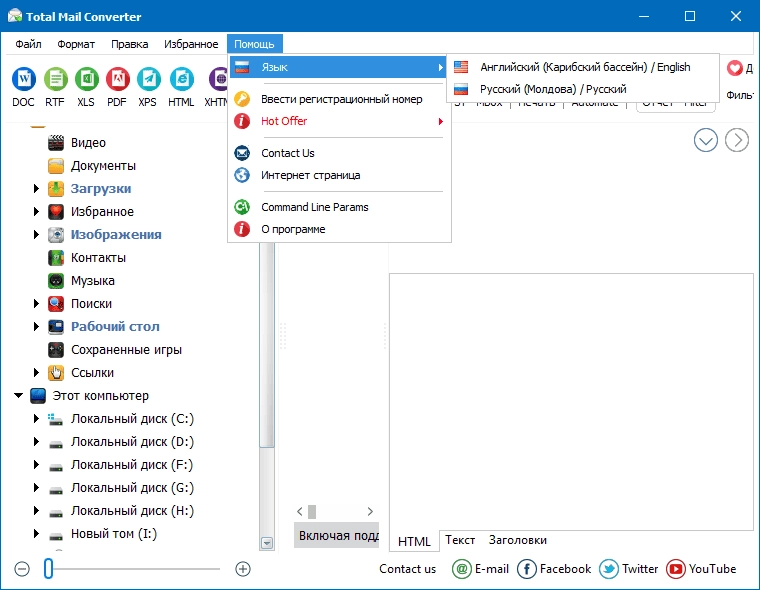Click the red heart favorites icon

pyautogui.click(x=734, y=68)
